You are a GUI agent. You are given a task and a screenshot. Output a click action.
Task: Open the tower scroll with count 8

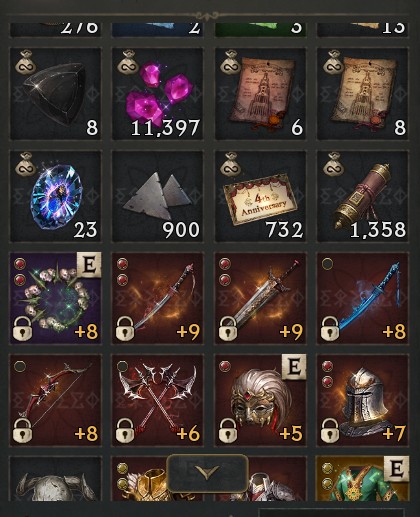point(363,94)
